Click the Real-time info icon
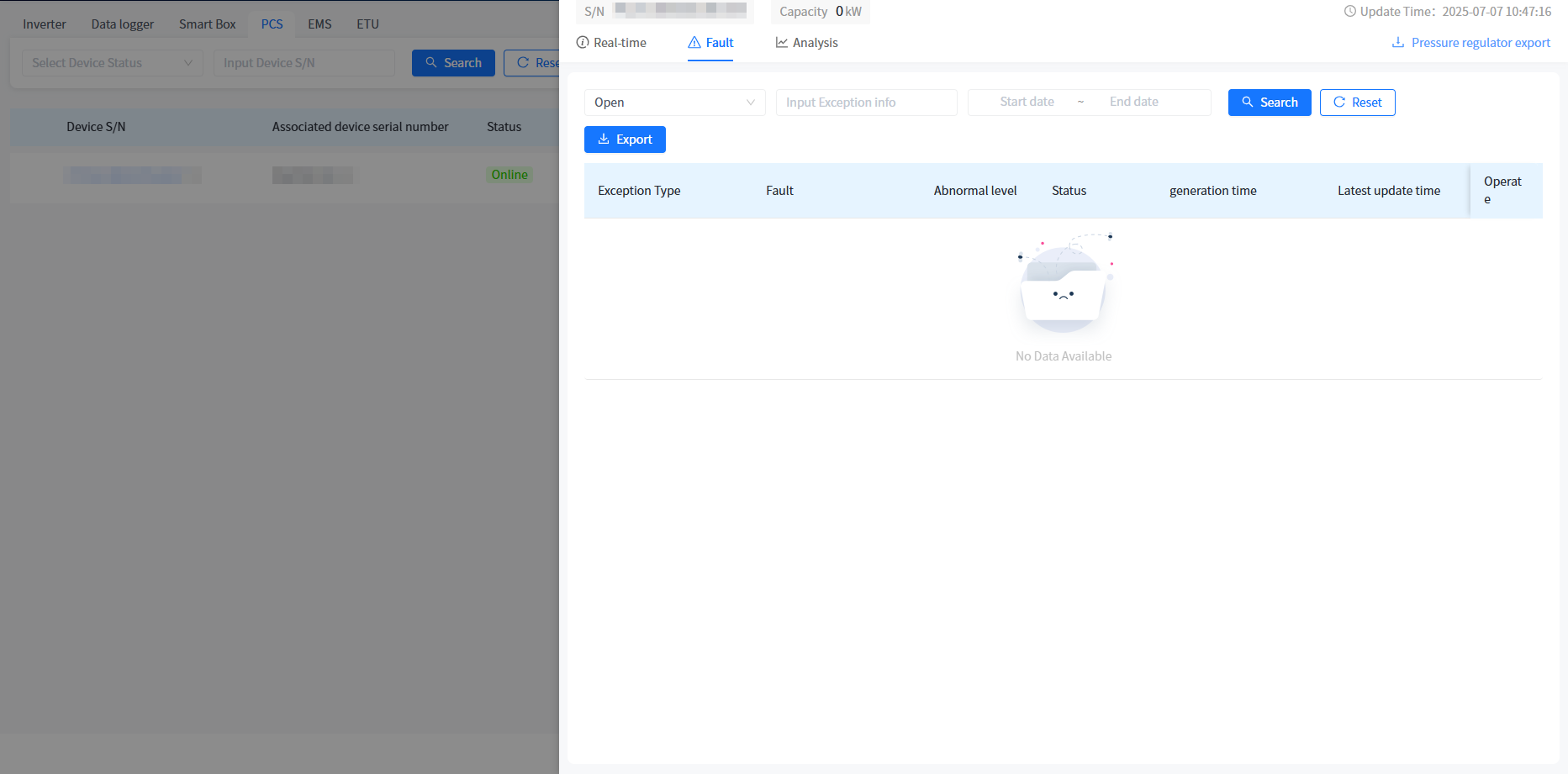Image resolution: width=1568 pixels, height=774 pixels. (583, 43)
